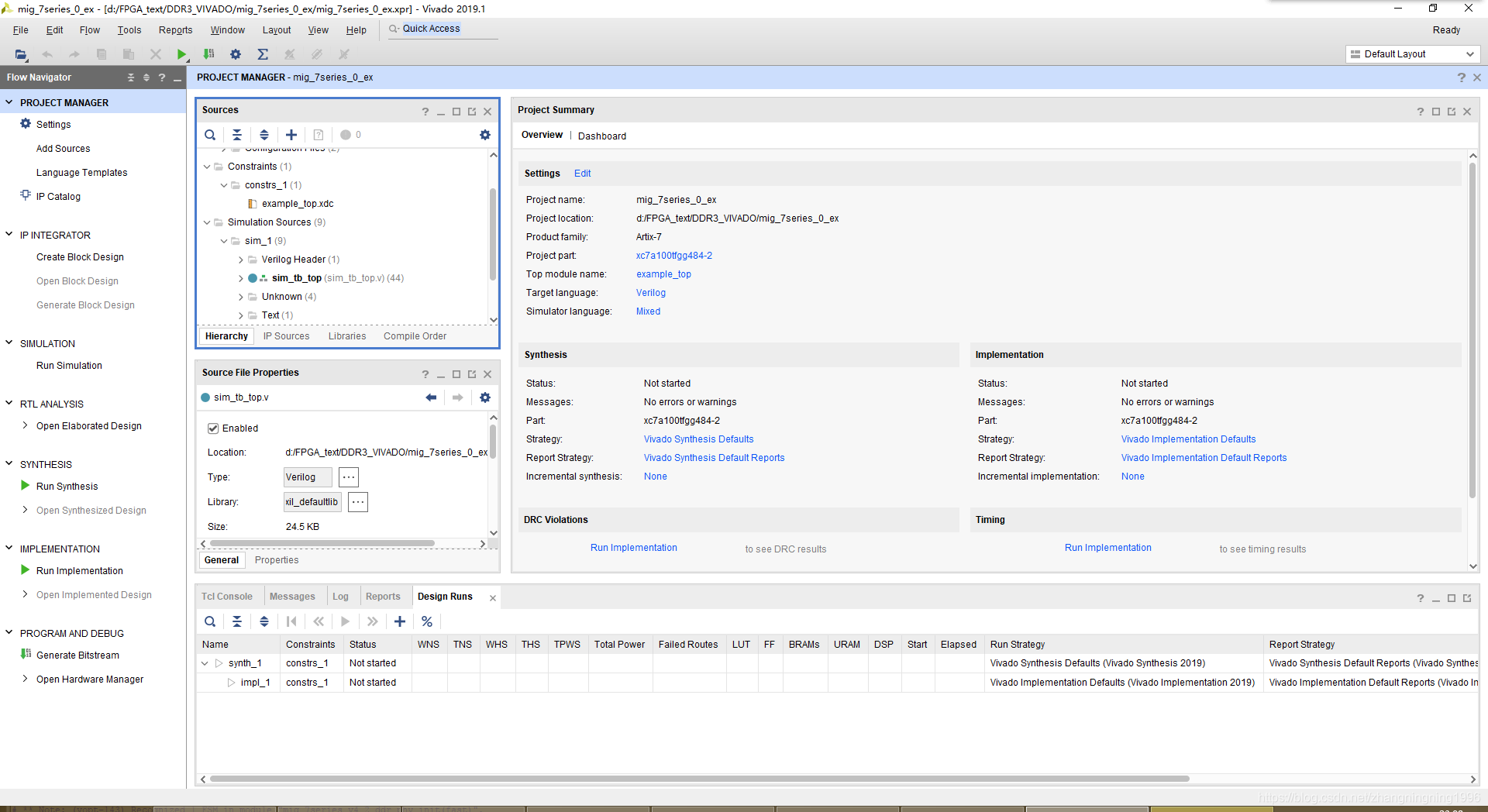
Task: Click browse button next to Library
Action: (x=357, y=502)
